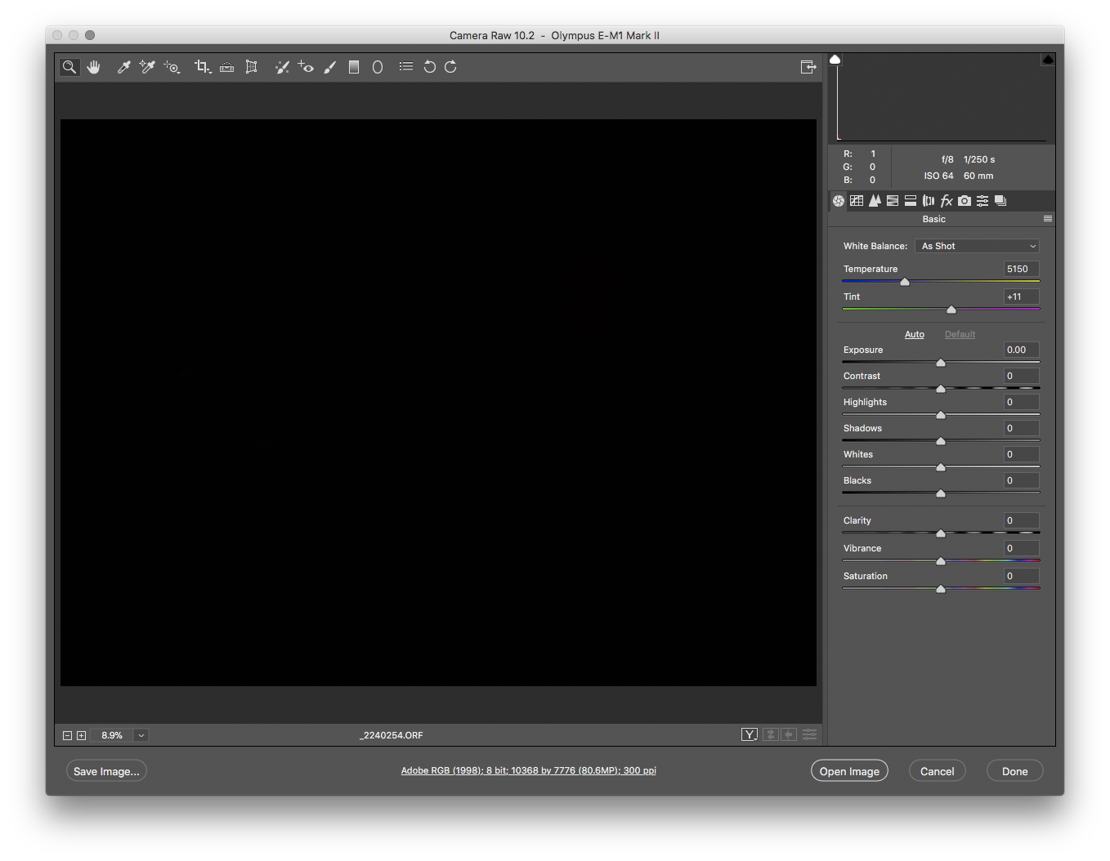1110x861 pixels.
Task: Toggle shadow clipping warning in histogram
Action: pyautogui.click(x=835, y=60)
